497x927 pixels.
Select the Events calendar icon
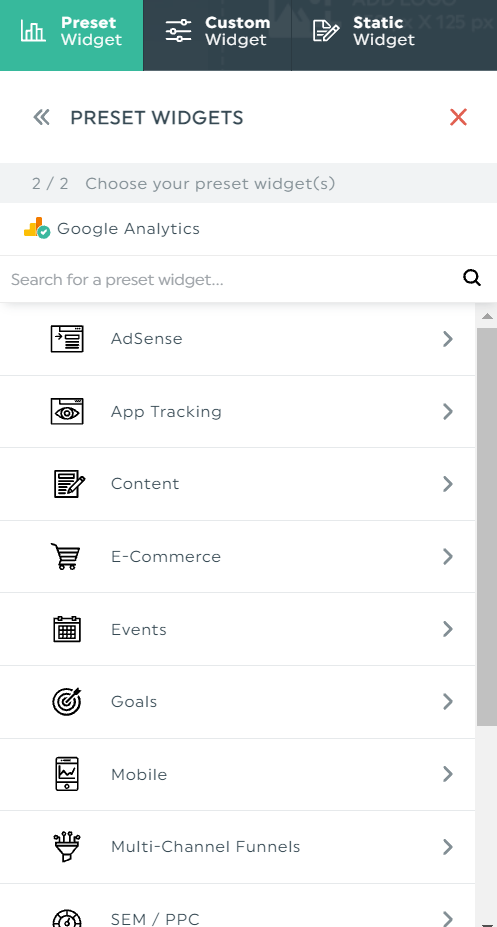67,629
